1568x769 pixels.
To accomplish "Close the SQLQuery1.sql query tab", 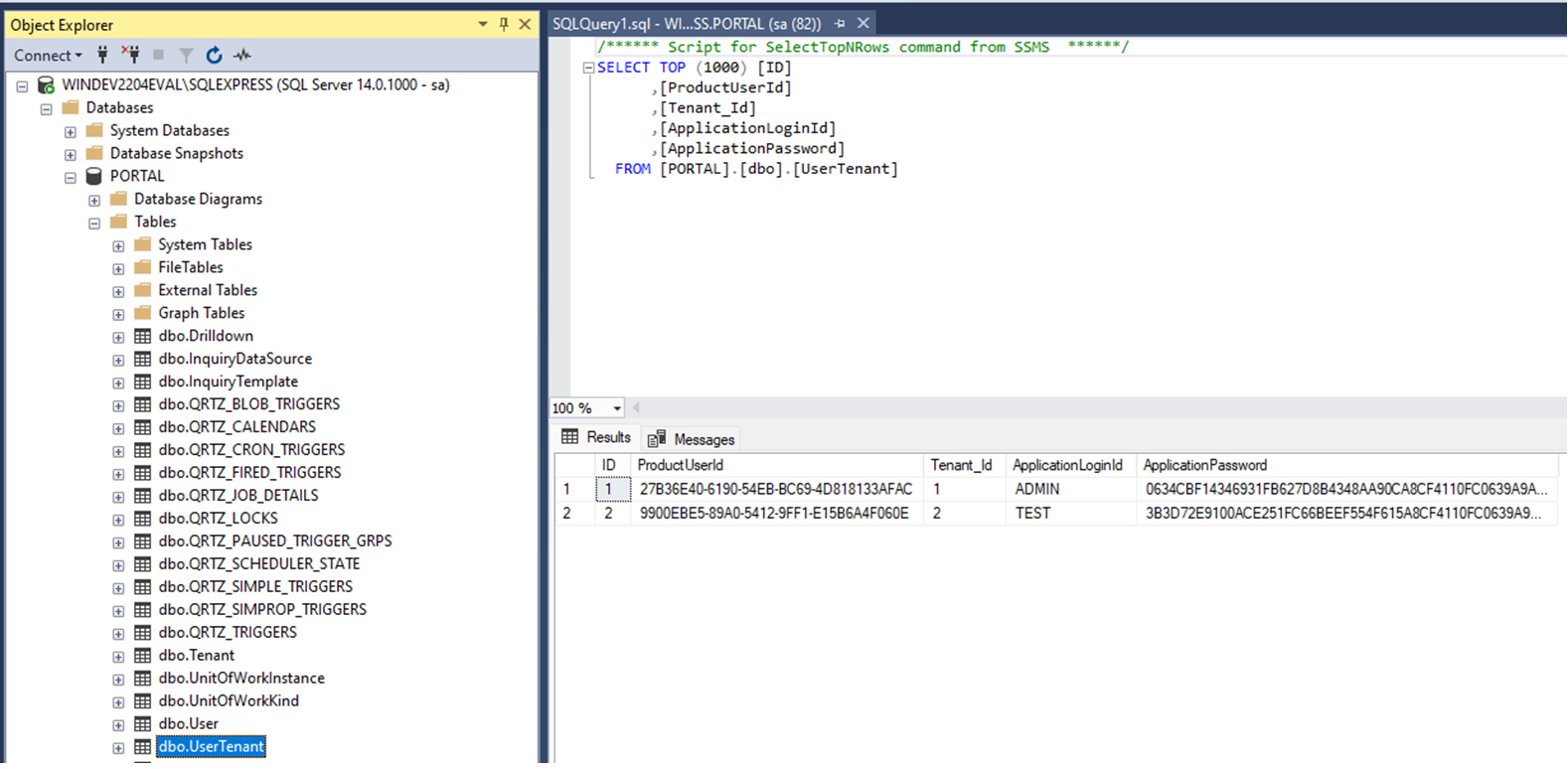I will [863, 23].
